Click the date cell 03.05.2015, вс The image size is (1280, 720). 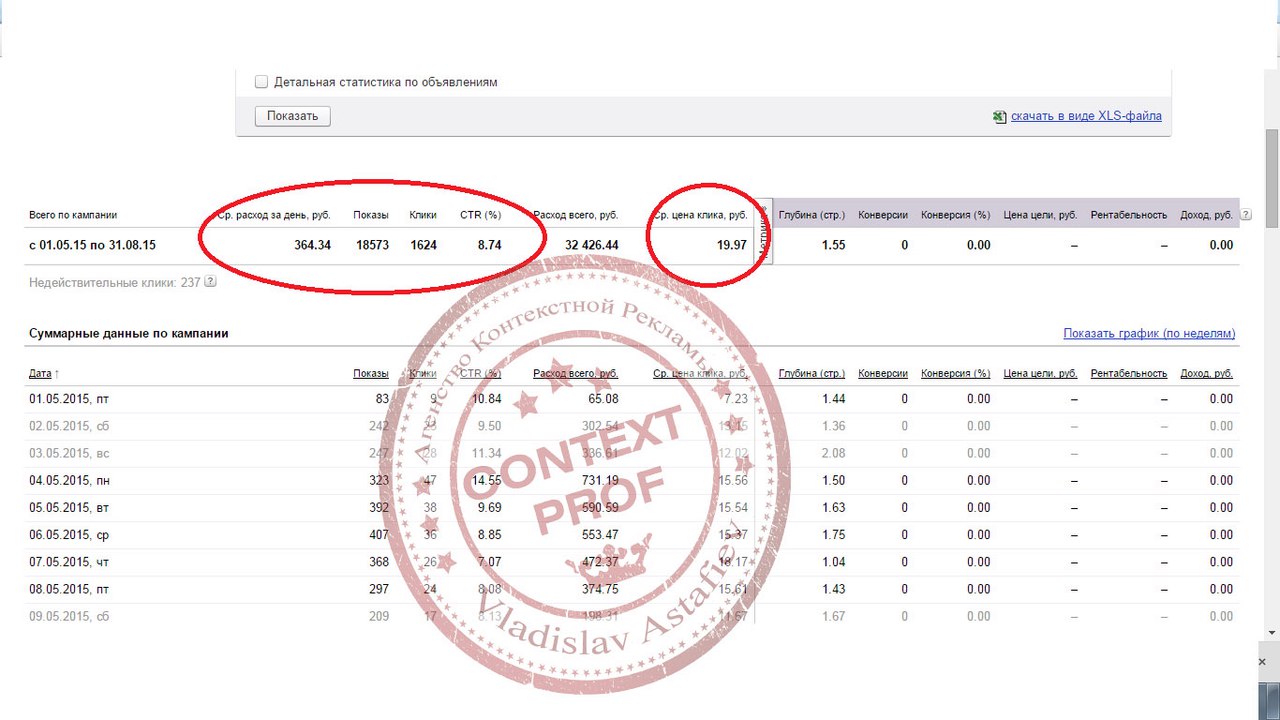pyautogui.click(x=69, y=453)
